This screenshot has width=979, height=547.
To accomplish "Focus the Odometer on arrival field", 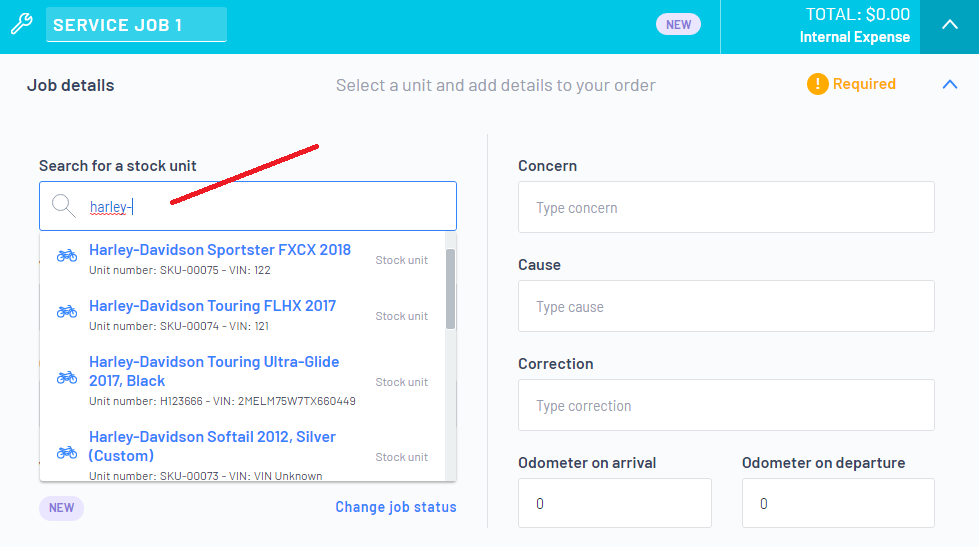I will (614, 503).
